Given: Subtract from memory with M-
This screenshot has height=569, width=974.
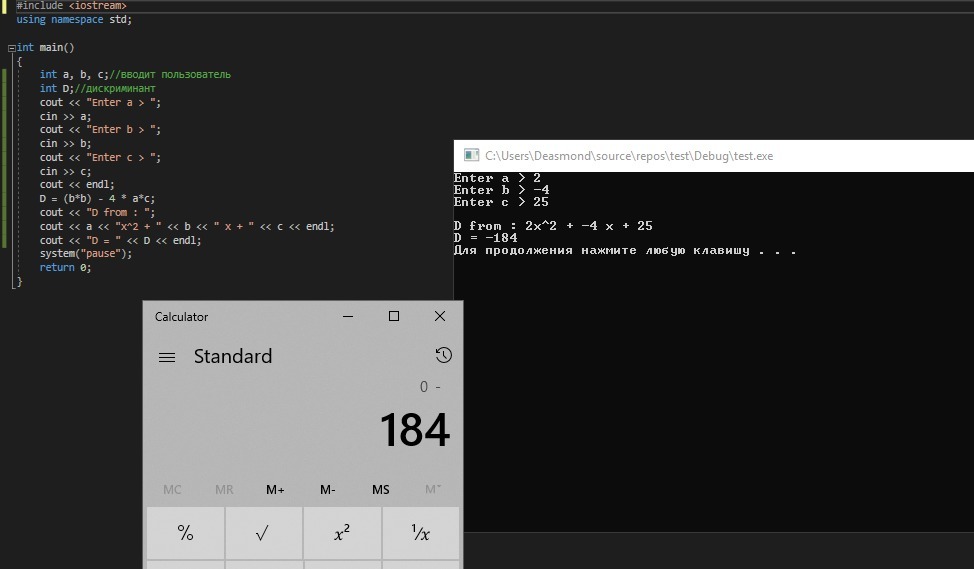Looking at the screenshot, I should coord(328,489).
